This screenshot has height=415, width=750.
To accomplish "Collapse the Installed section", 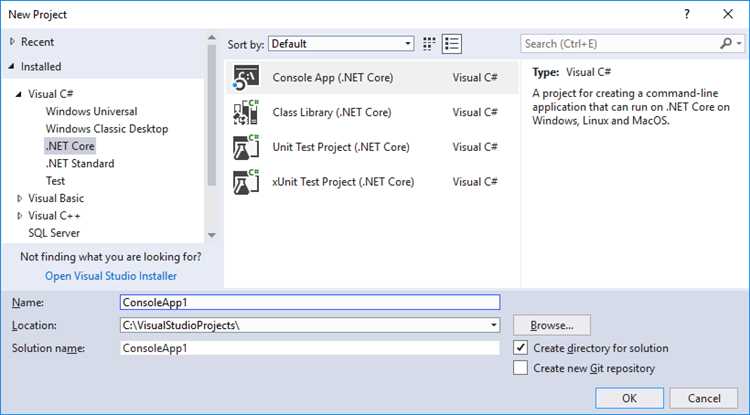I will tap(11, 66).
